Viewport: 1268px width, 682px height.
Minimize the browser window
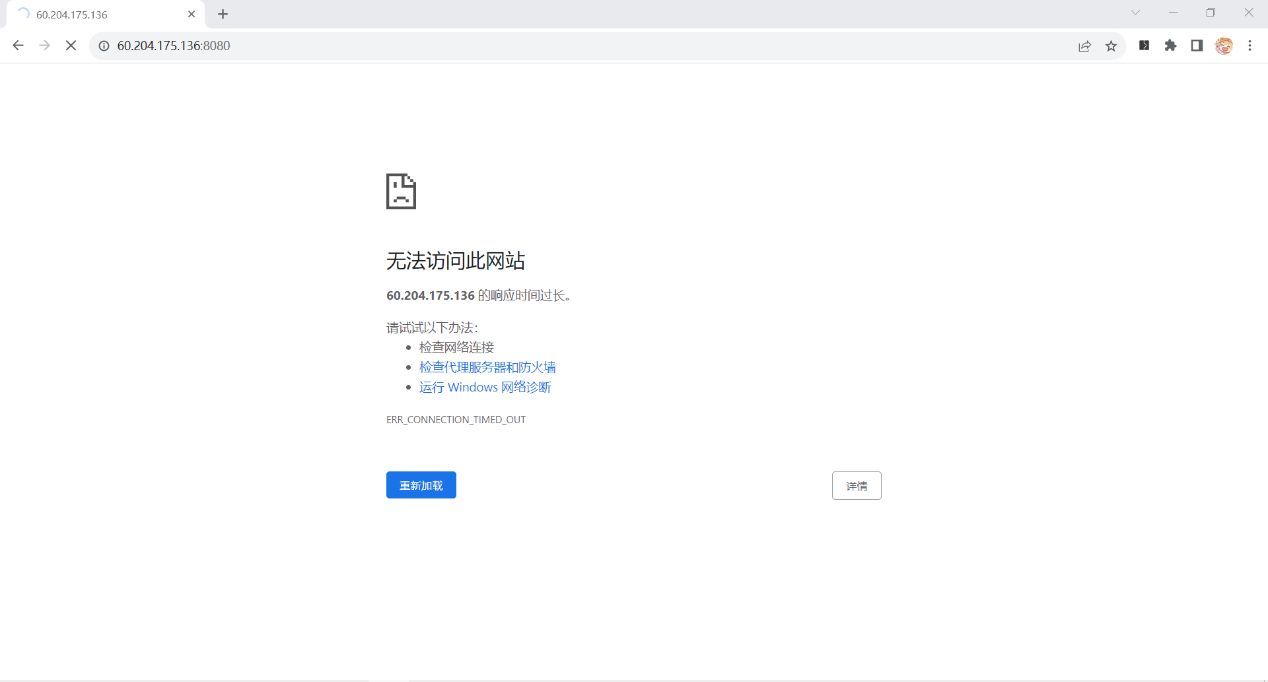[x=1173, y=13]
